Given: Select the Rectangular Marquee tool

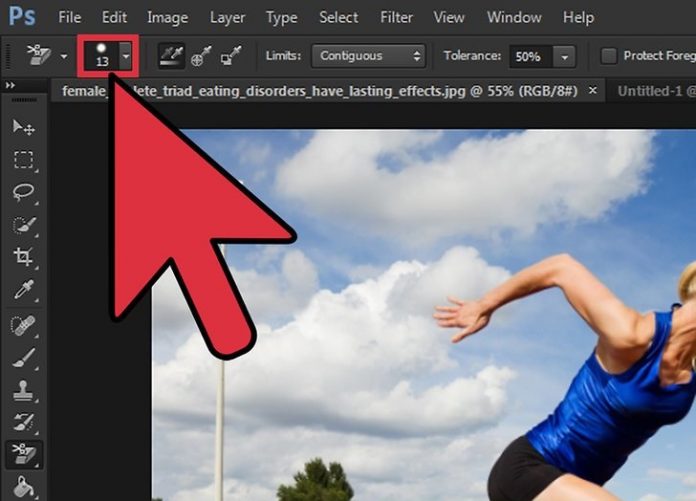Looking at the screenshot, I should [23, 160].
